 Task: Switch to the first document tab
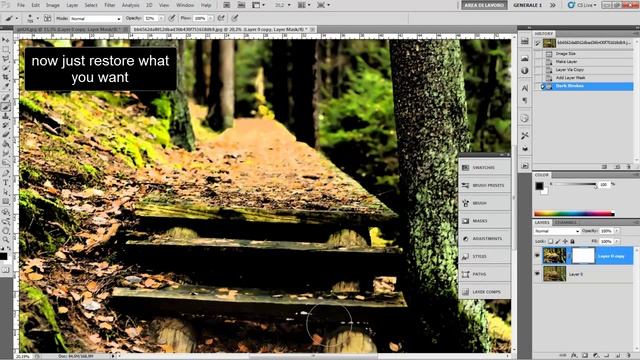(x=71, y=29)
